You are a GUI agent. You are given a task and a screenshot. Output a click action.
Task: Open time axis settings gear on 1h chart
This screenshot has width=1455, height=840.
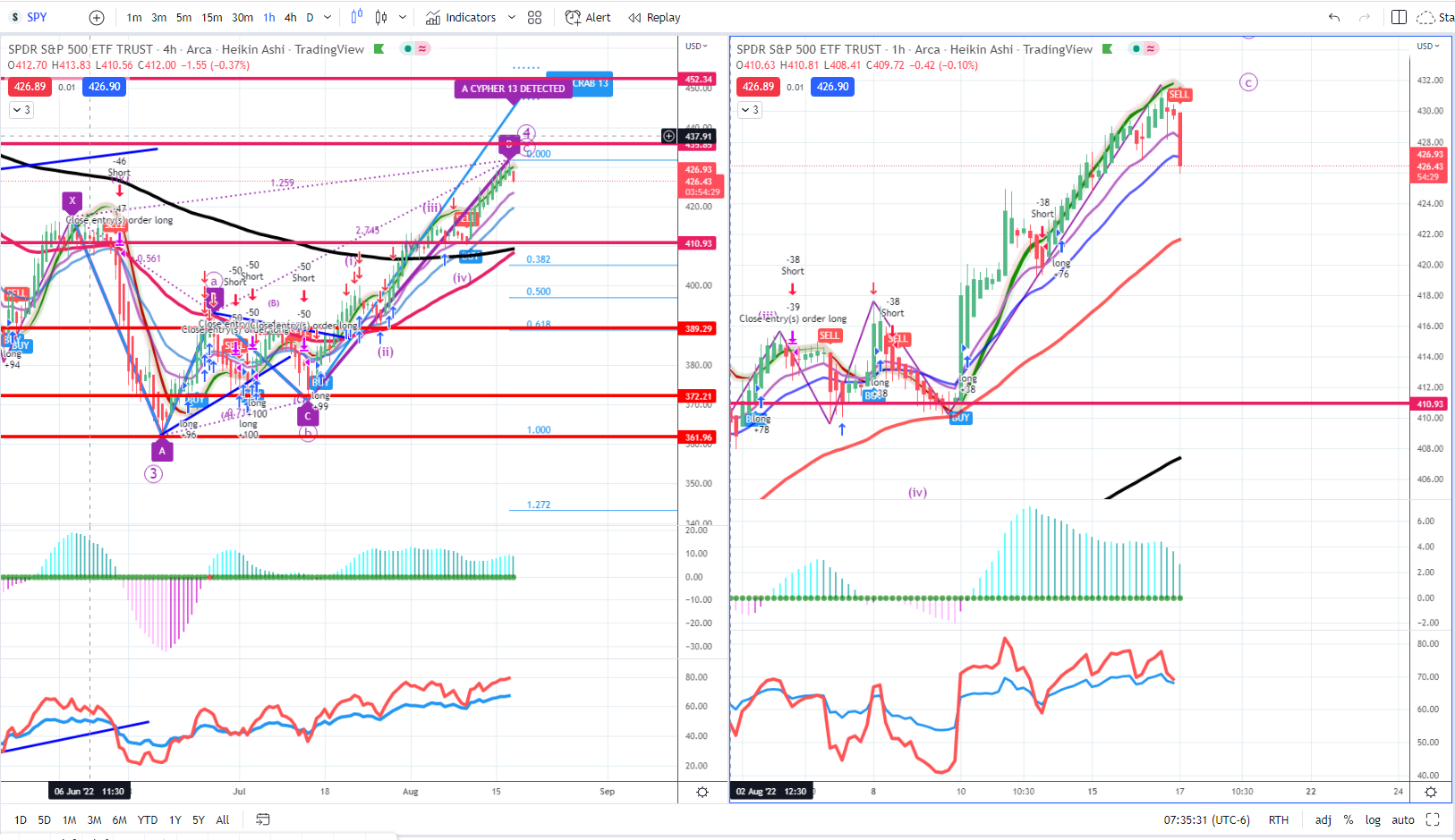coord(1431,792)
